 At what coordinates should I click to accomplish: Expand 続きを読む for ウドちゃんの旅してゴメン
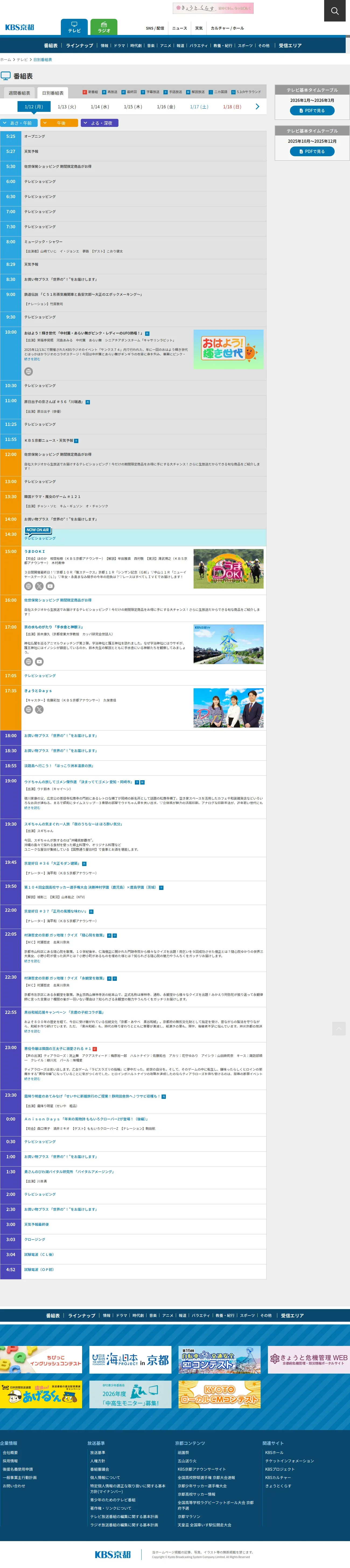coord(32,808)
